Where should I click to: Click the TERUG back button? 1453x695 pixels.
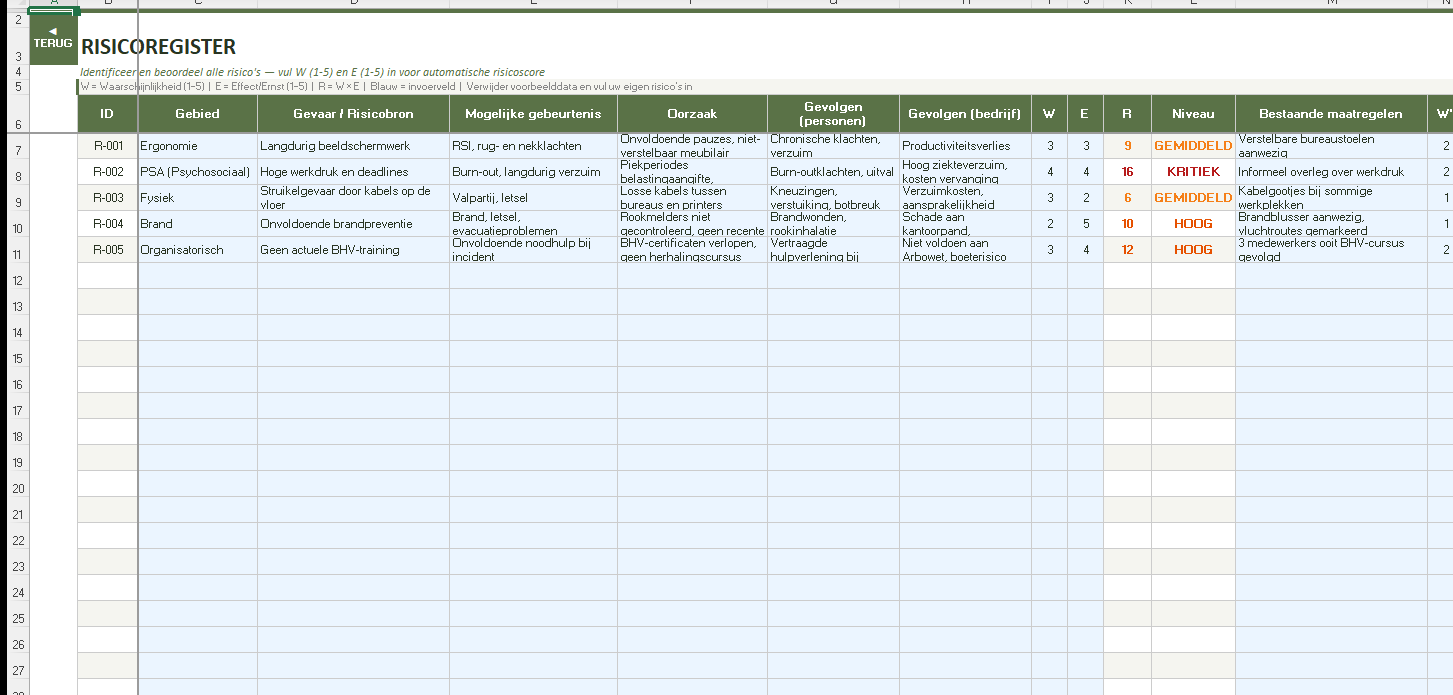[53, 39]
